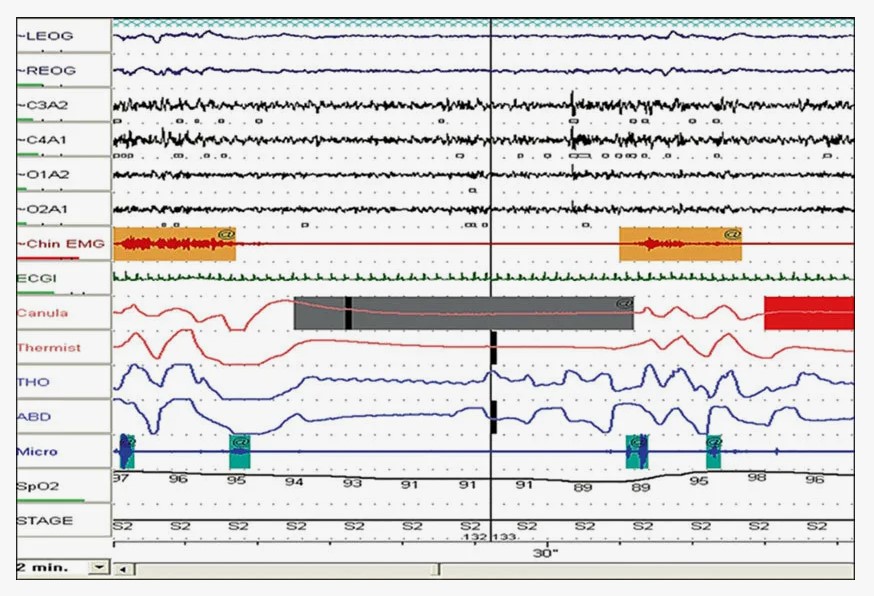Click the second teal Micro snore marker

(x=239, y=452)
